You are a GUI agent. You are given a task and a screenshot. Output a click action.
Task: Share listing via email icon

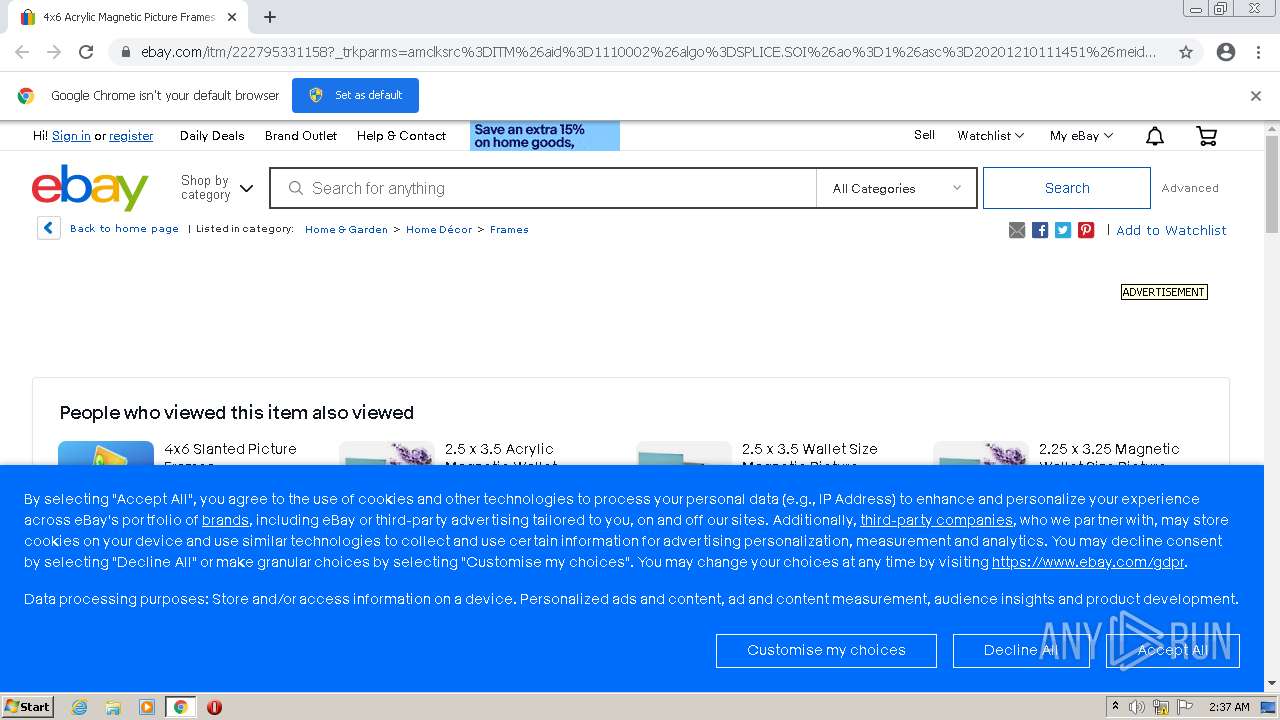(x=1017, y=230)
